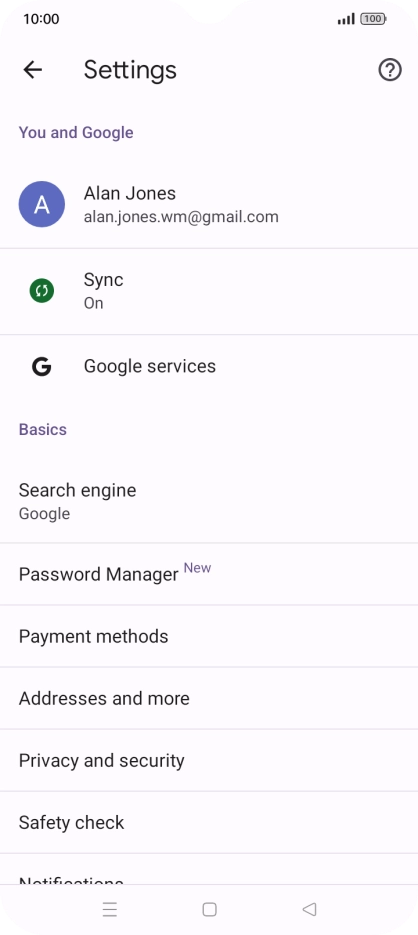The width and height of the screenshot is (418, 935).
Task: Open the partially visible Notifications item
Action: 209,869
